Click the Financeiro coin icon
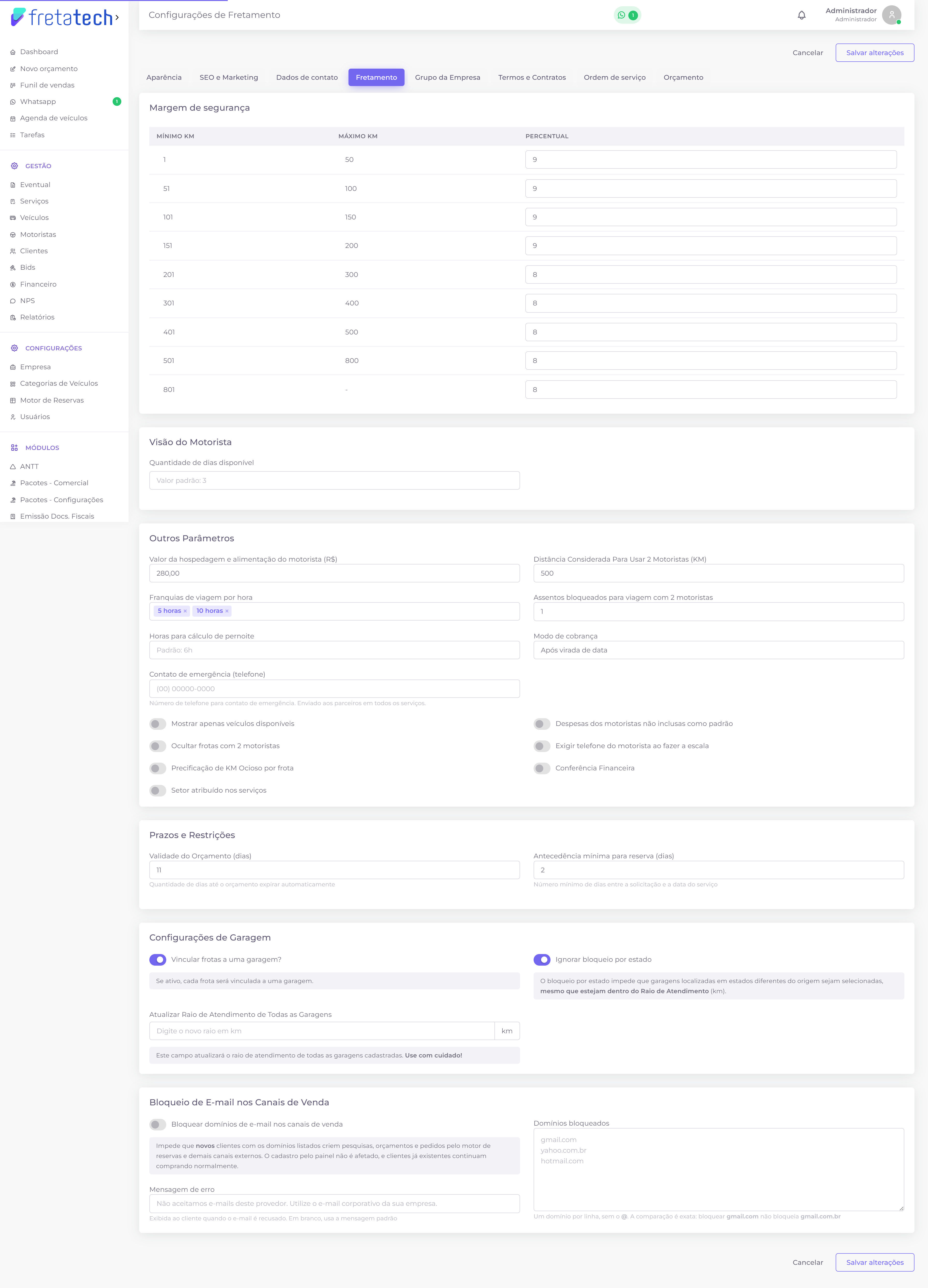 13,284
